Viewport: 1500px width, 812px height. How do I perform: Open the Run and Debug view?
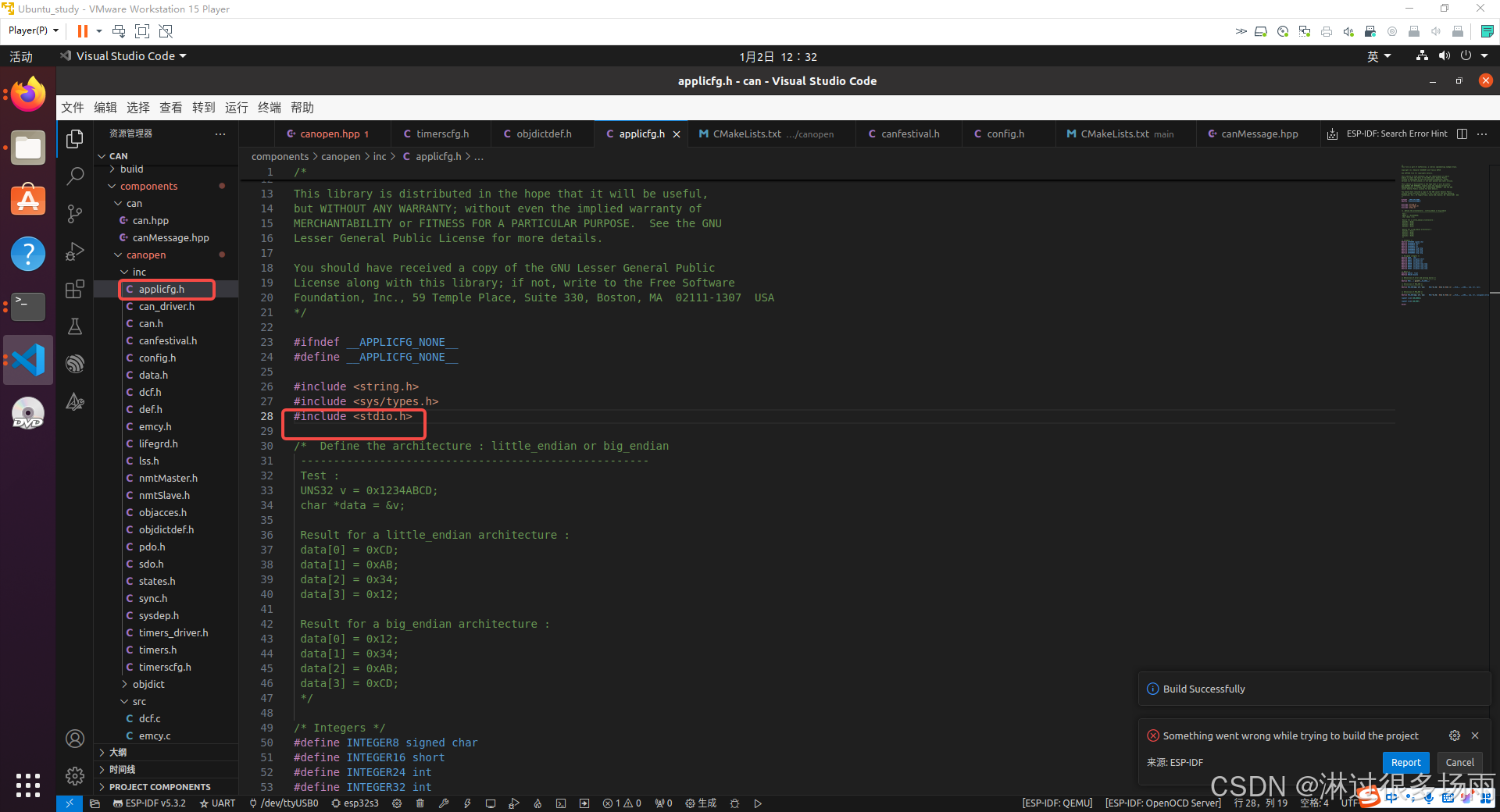click(75, 251)
